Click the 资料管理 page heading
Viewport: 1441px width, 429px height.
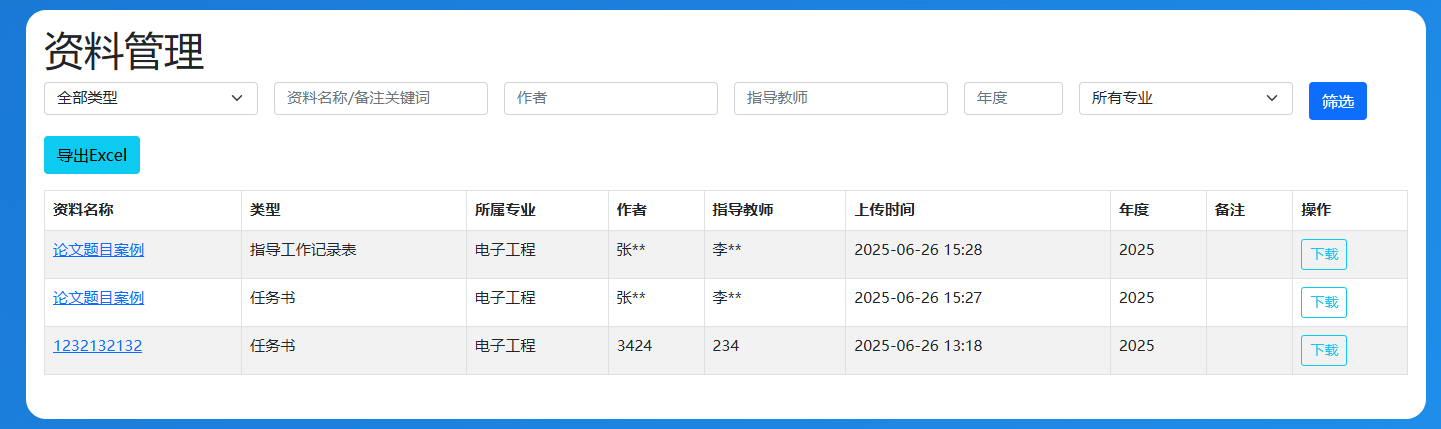[124, 51]
